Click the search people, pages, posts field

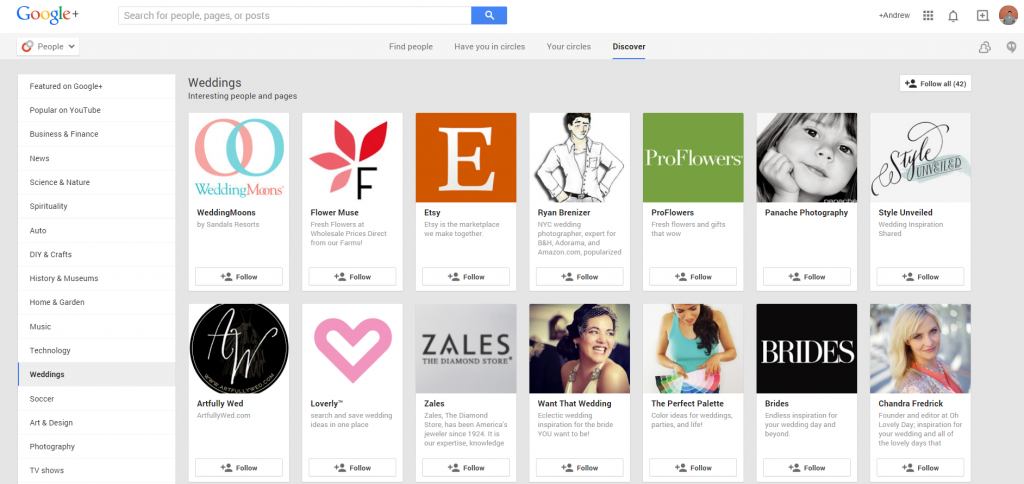click(x=295, y=16)
